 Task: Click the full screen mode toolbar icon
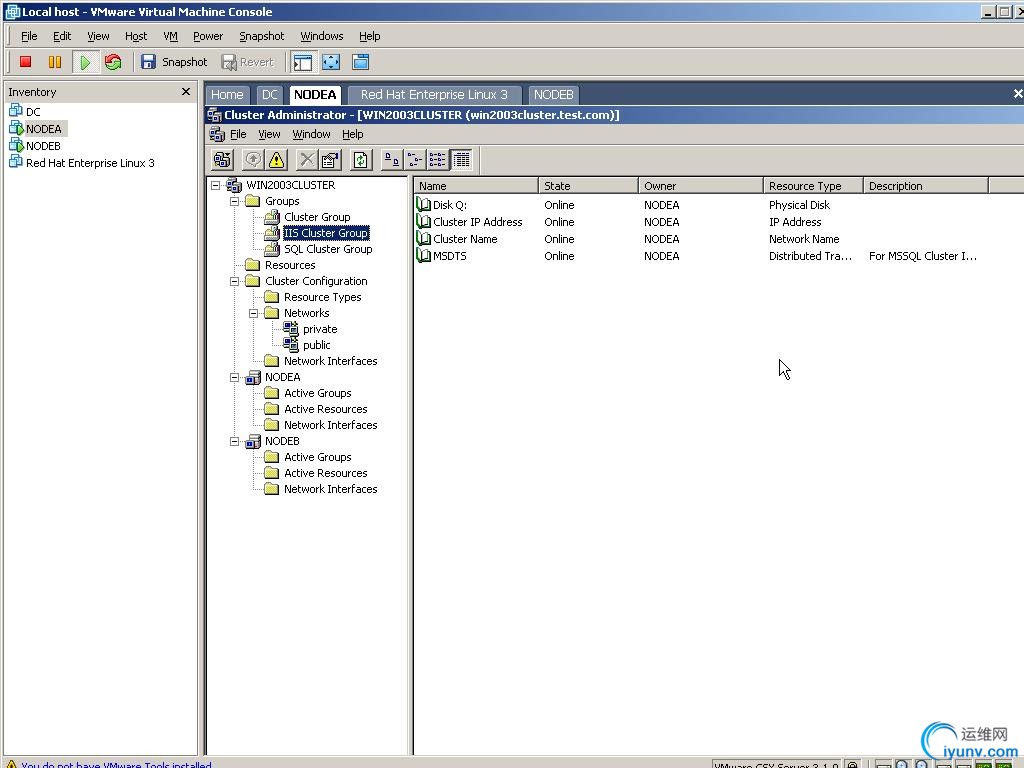pos(331,62)
